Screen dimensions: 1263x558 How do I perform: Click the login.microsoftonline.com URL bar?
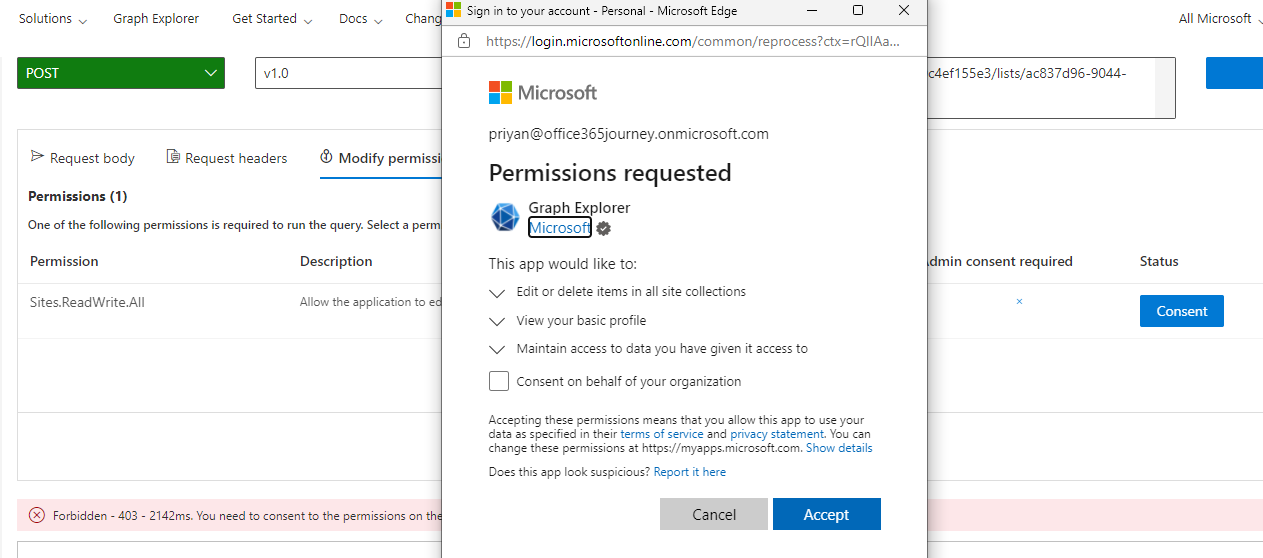click(x=693, y=41)
